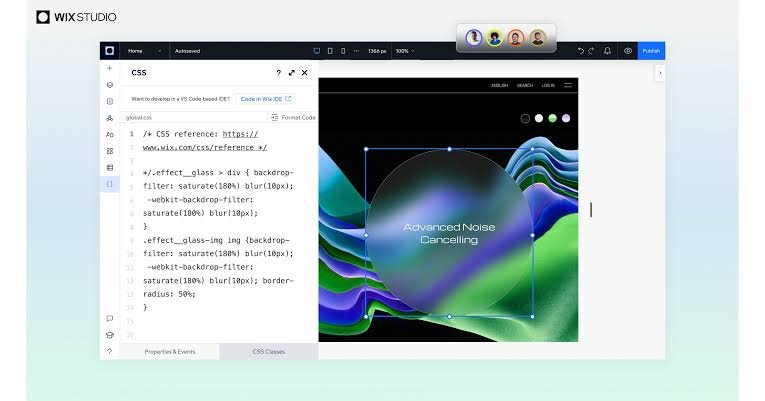Screen dimensions: 765x401
Task: Close the CSS panel
Action: [304, 73]
